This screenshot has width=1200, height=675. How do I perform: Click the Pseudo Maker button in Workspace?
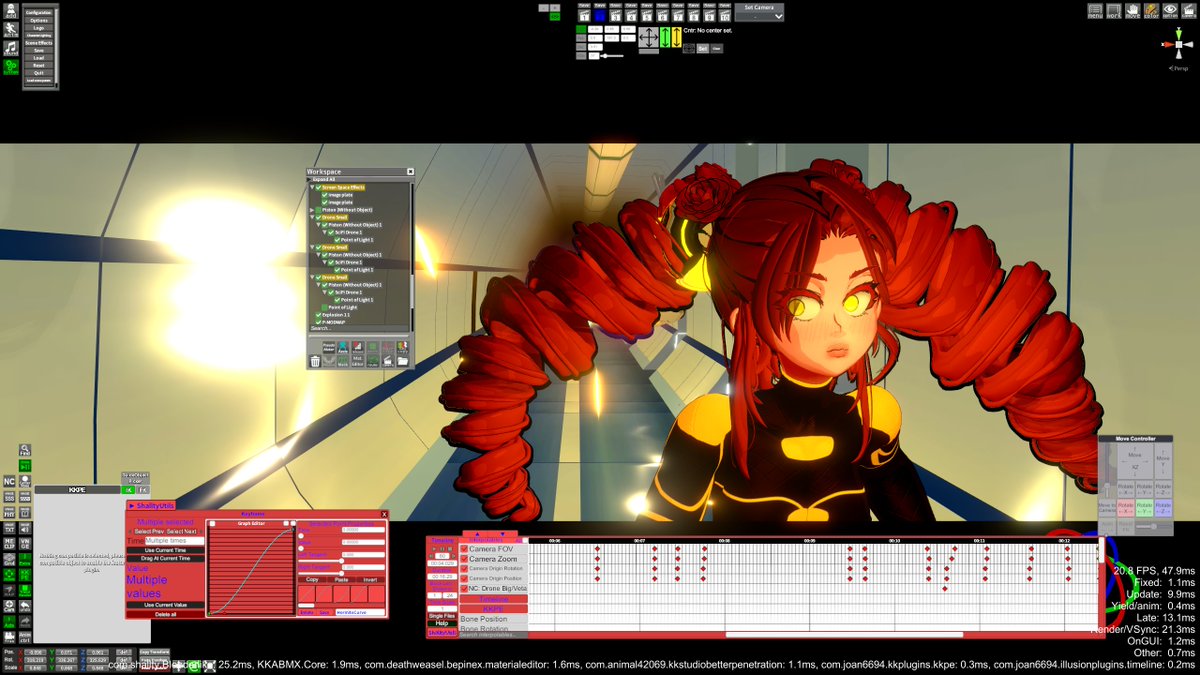329,348
